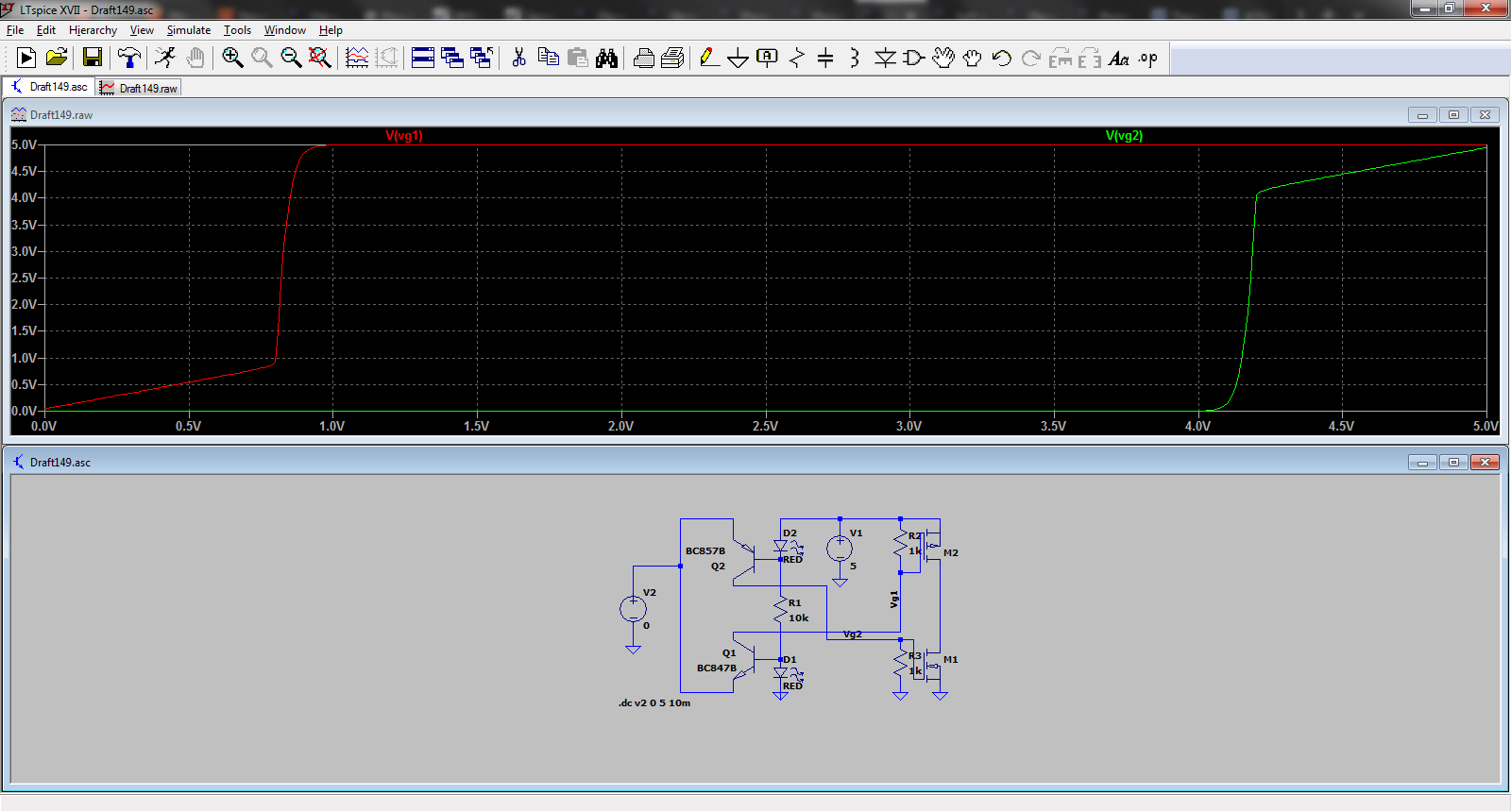1511x812 pixels.
Task: Pick the Inductor component tool
Action: pyautogui.click(x=855, y=59)
